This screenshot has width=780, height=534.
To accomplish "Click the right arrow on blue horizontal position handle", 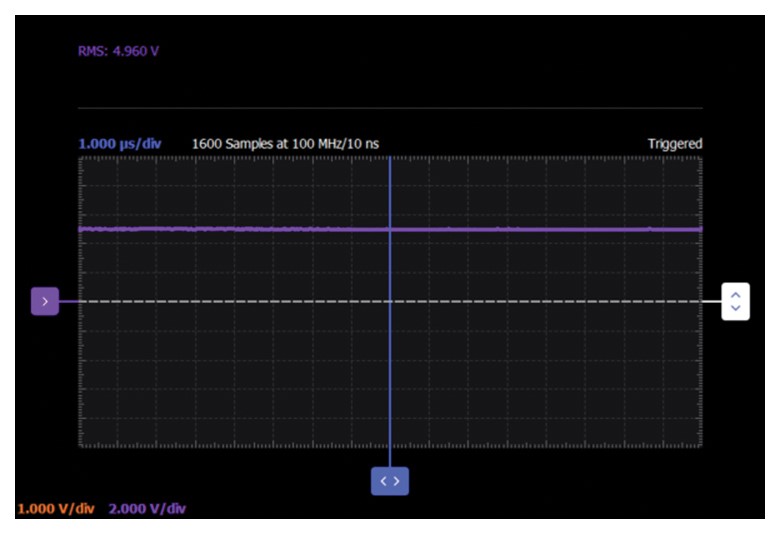I will pyautogui.click(x=397, y=481).
